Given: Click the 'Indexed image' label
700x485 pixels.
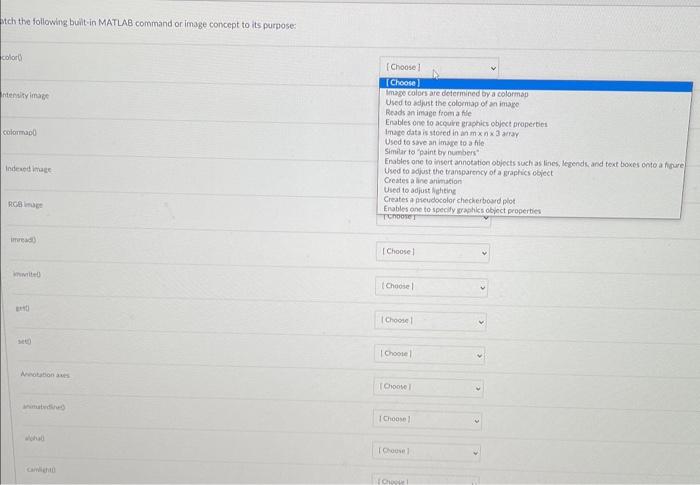Looking at the screenshot, I should click(x=28, y=169).
